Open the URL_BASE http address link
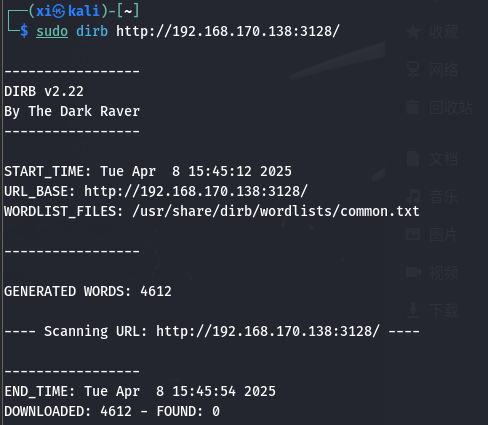 click(196, 191)
